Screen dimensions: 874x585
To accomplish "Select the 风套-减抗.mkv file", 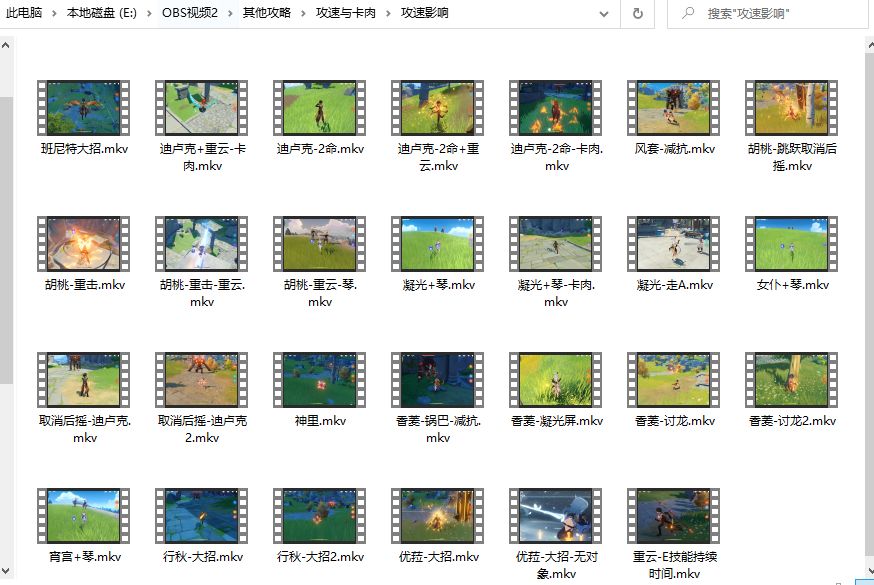I will click(x=674, y=118).
